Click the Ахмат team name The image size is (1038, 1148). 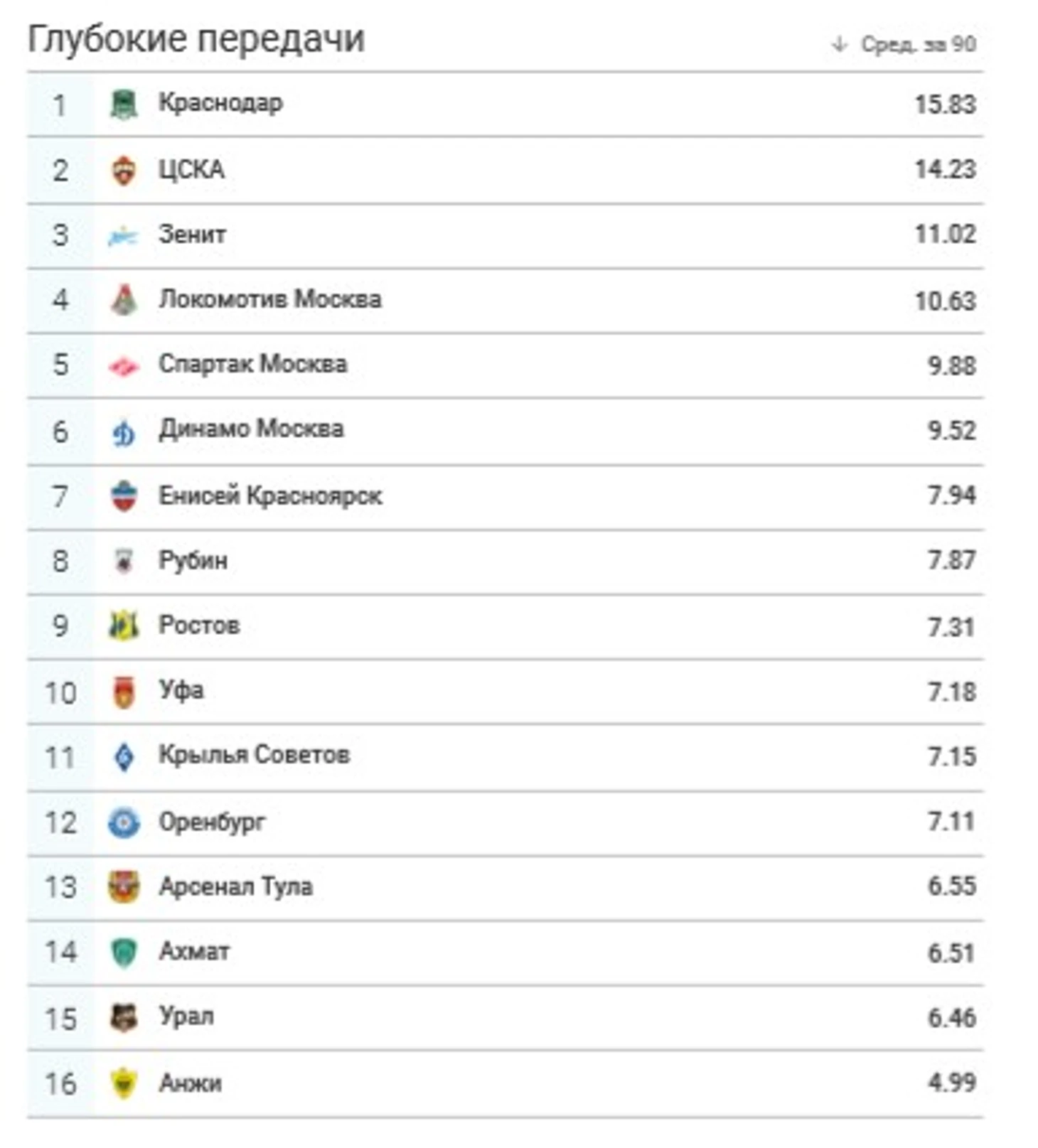[194, 951]
